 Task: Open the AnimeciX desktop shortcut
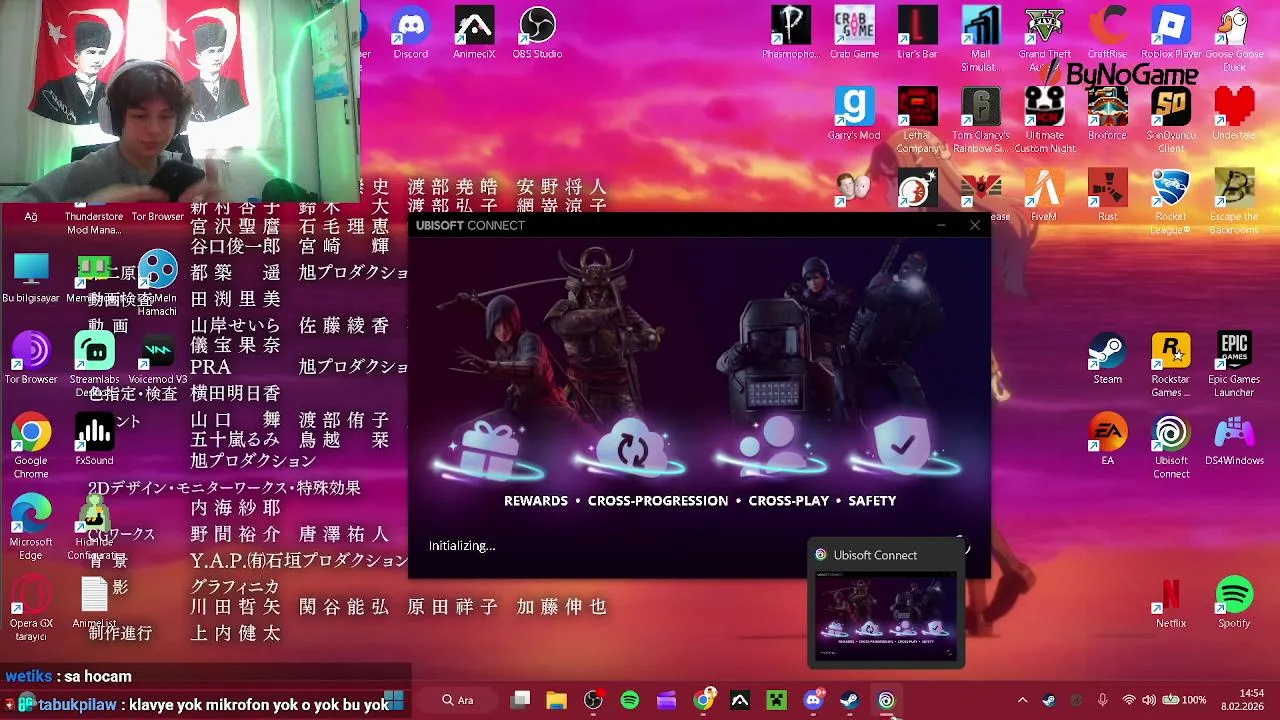(x=474, y=33)
